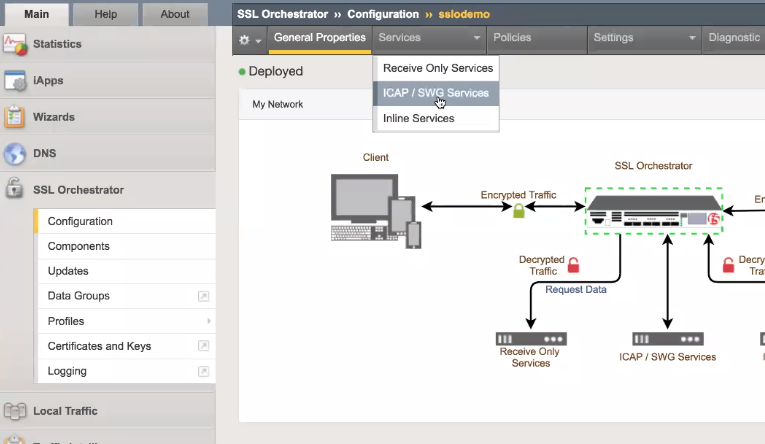Image resolution: width=765 pixels, height=444 pixels.
Task: Click SSL Orchestrator breadcrumb link
Action: (x=282, y=14)
